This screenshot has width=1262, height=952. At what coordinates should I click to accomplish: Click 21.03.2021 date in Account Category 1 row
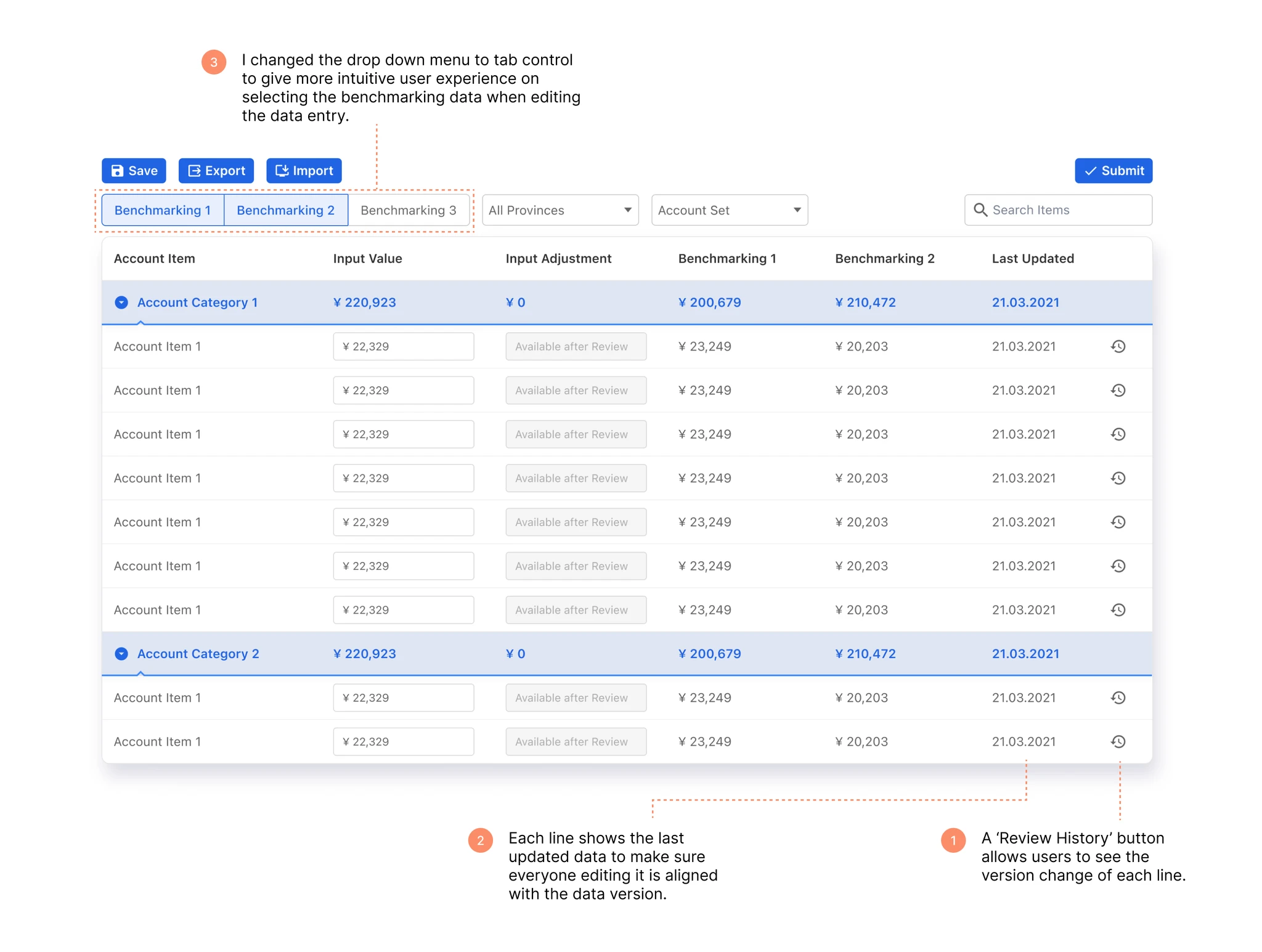[1025, 303]
